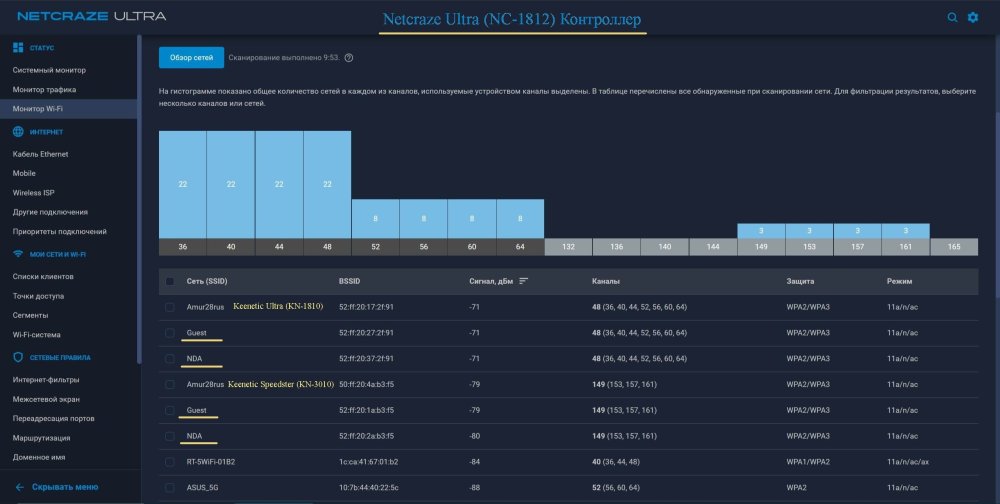Open Системный монитор menu item
Viewport: 1000px width, 504px height.
coord(49,70)
